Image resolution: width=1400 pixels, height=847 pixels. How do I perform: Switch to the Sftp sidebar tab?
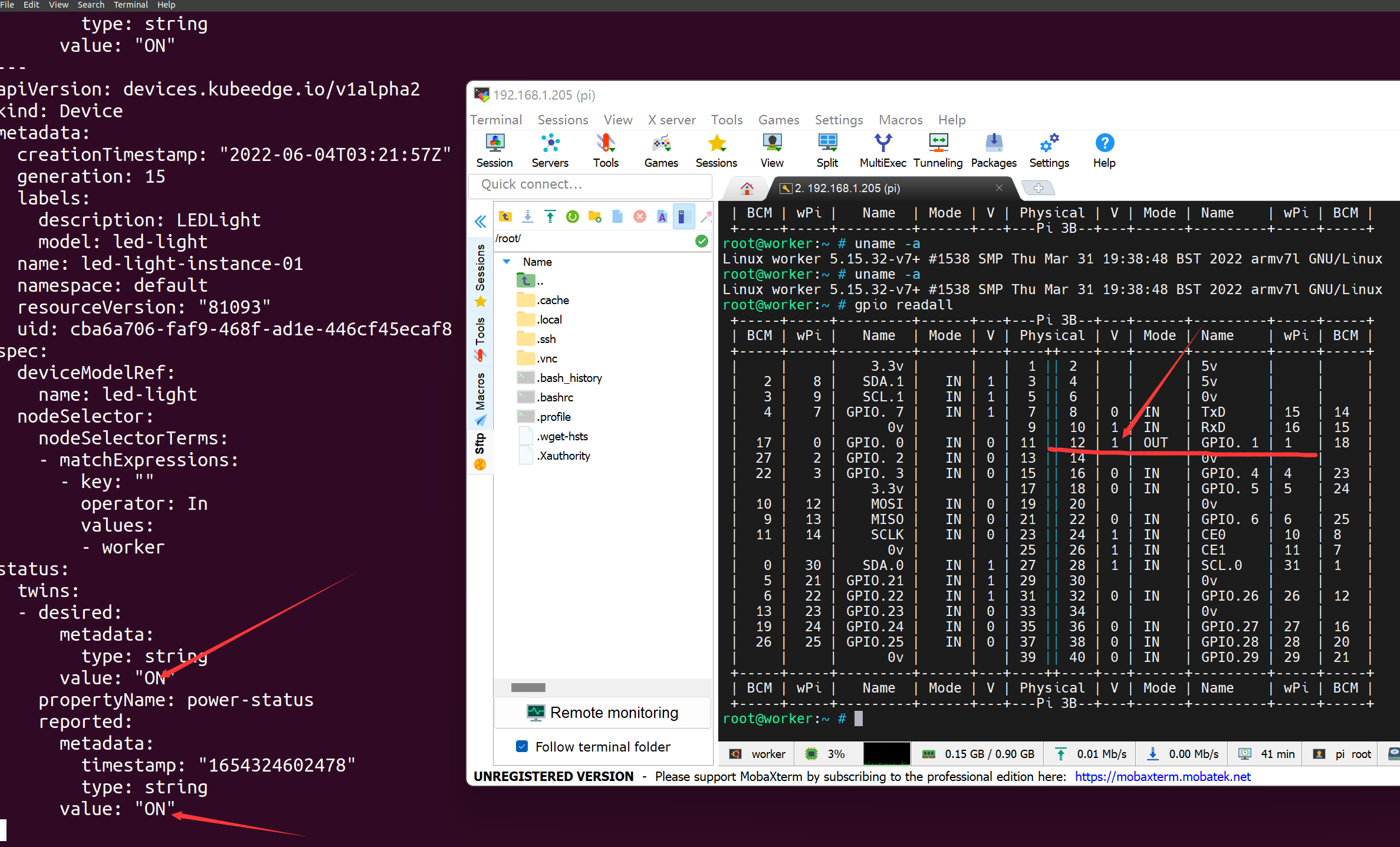point(481,452)
